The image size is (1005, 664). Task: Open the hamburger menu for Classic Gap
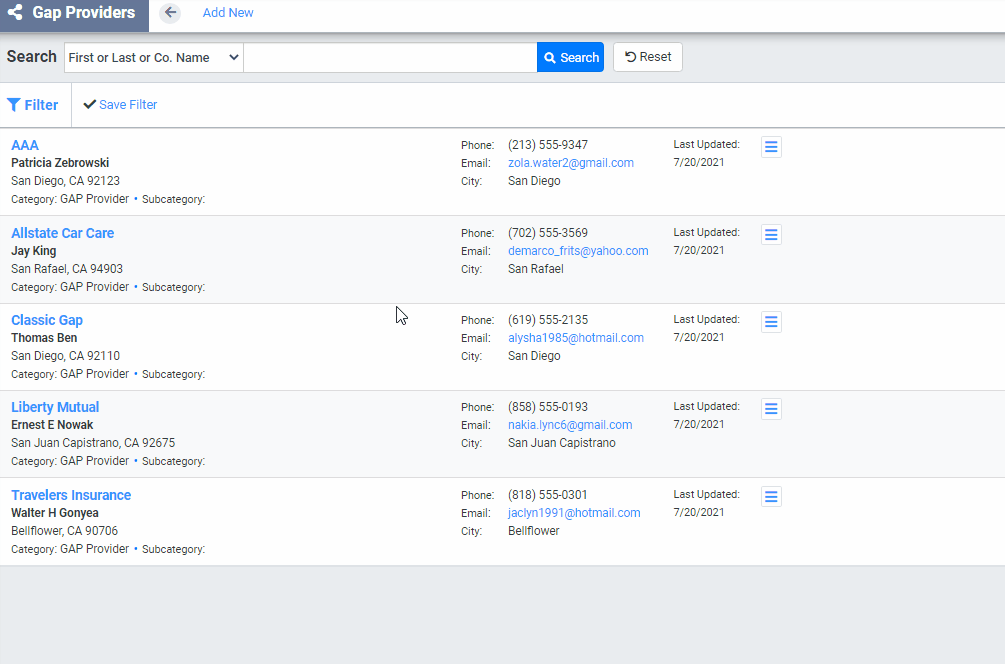click(771, 322)
